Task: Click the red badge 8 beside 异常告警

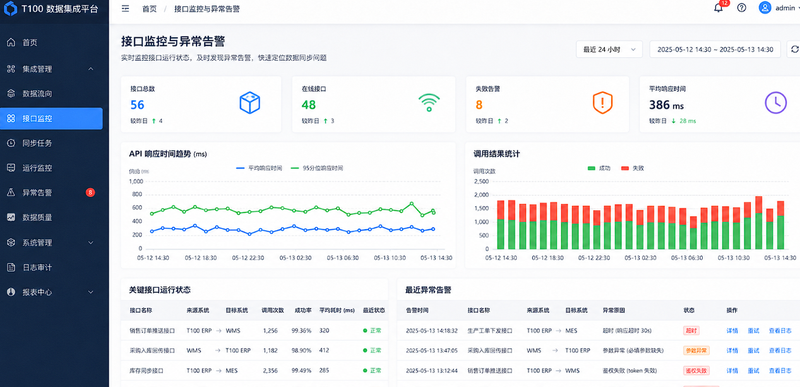Action: click(90, 193)
